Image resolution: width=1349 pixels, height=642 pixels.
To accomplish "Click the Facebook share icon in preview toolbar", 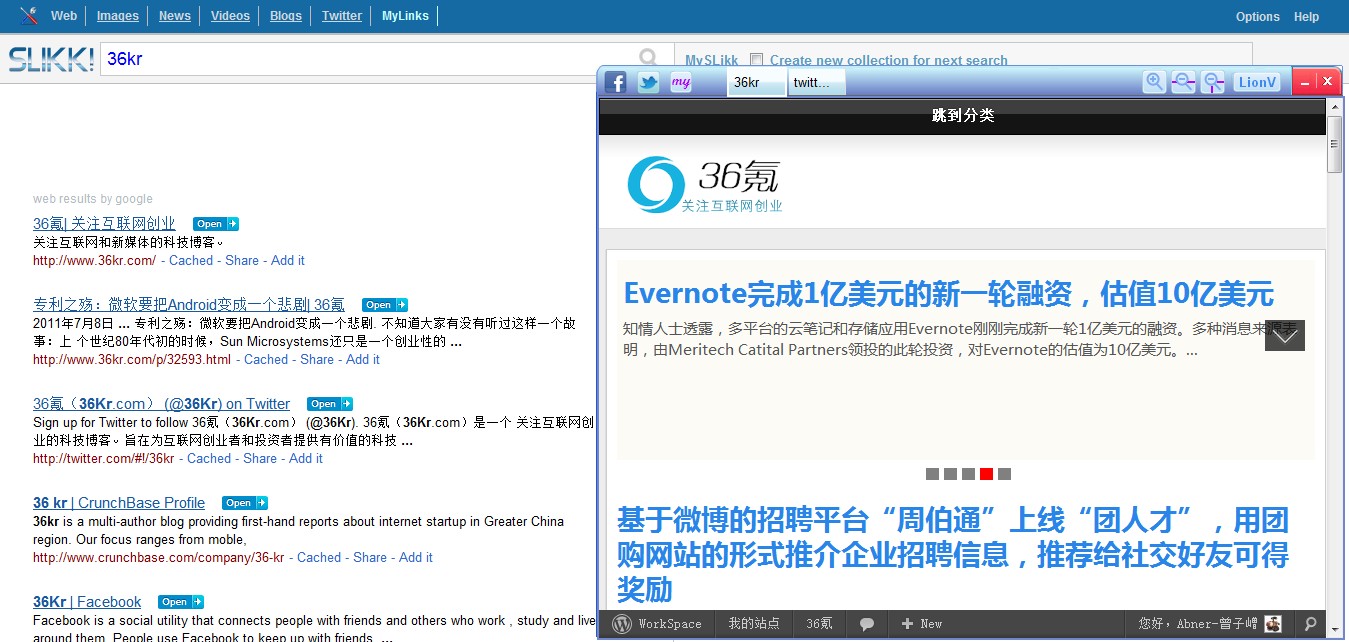I will click(x=616, y=82).
